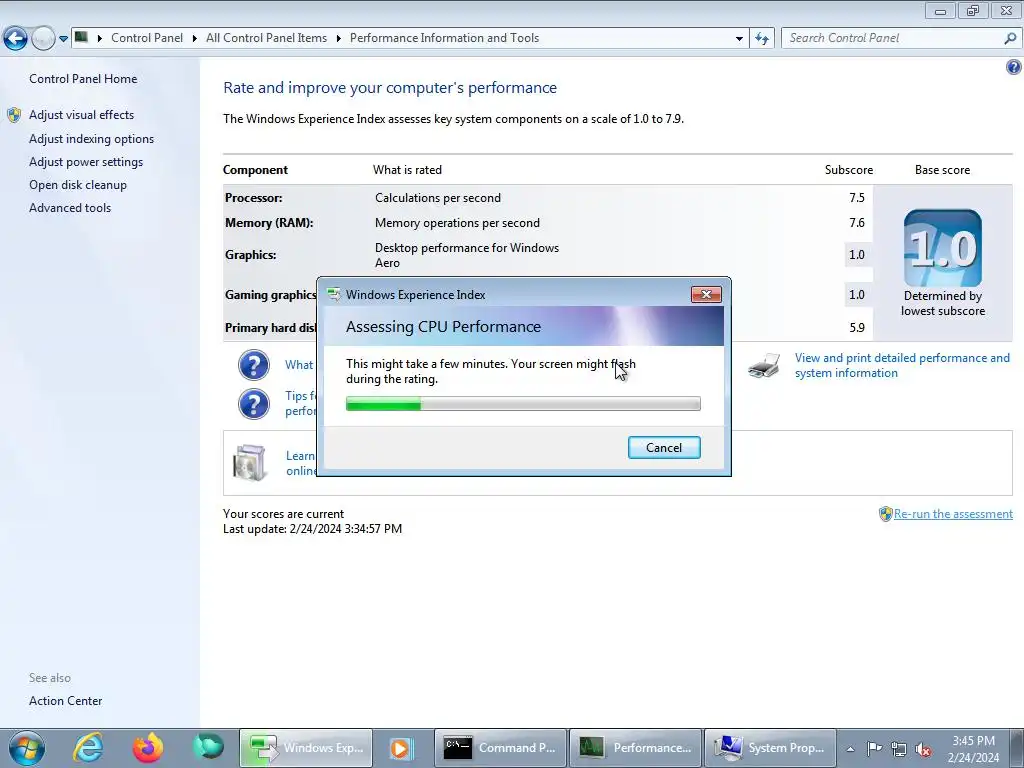
Task: Open Adjust indexing options
Action: 91,139
